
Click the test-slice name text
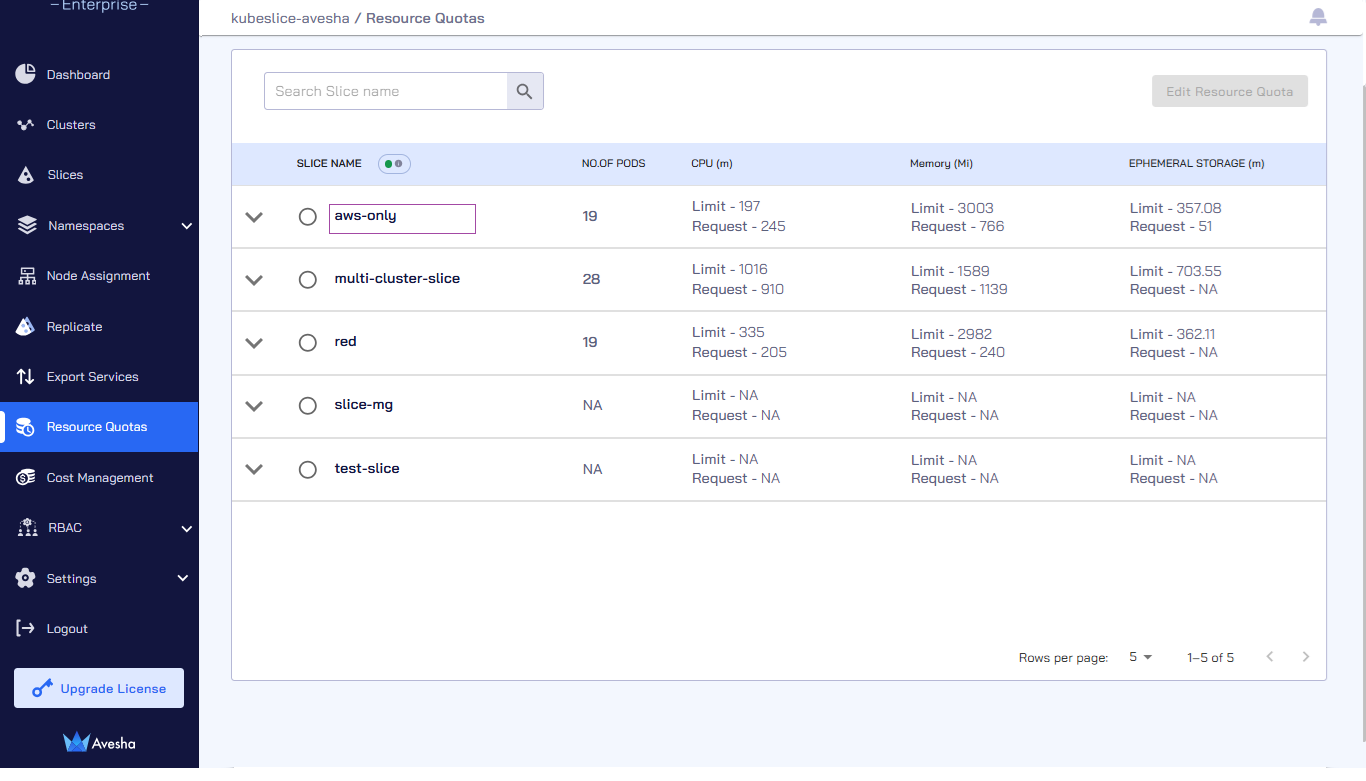tap(367, 468)
